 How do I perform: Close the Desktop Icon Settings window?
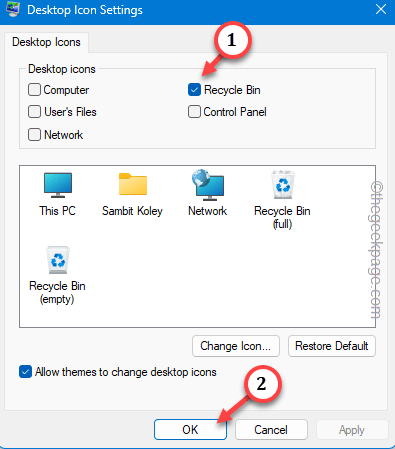tap(381, 9)
